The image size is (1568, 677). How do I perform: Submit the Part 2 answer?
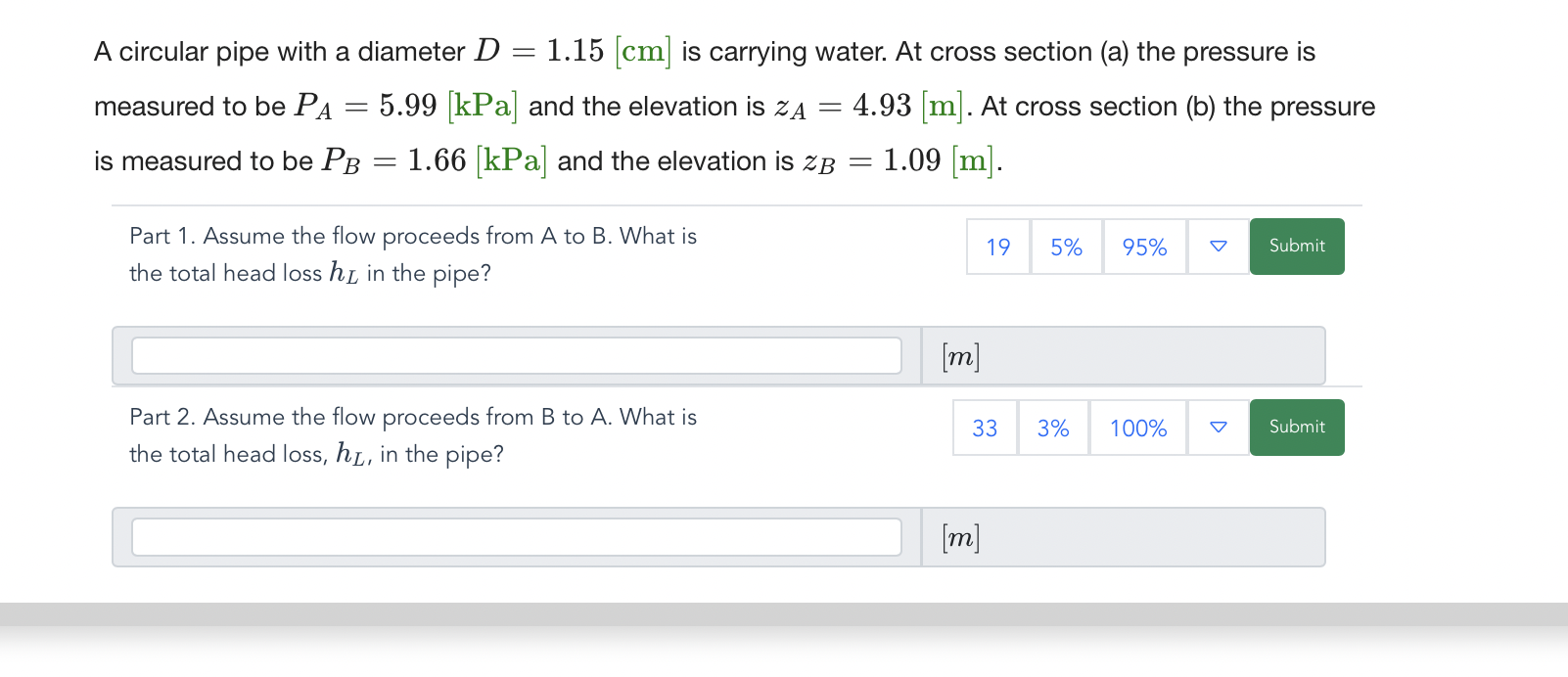pyautogui.click(x=1297, y=428)
